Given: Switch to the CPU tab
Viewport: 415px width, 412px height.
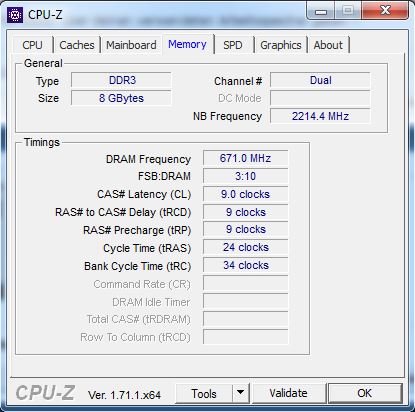Looking at the screenshot, I should tap(32, 45).
